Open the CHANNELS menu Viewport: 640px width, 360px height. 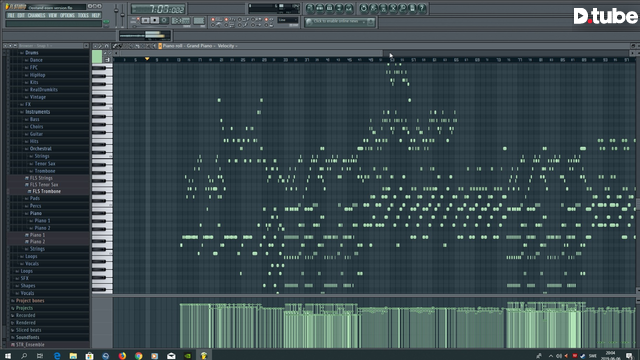click(36, 16)
